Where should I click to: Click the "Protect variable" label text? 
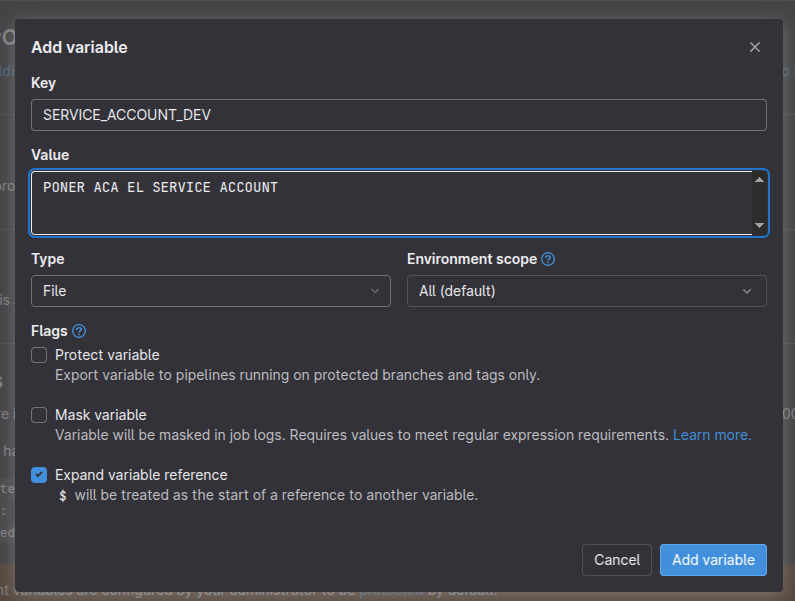pyautogui.click(x=107, y=355)
